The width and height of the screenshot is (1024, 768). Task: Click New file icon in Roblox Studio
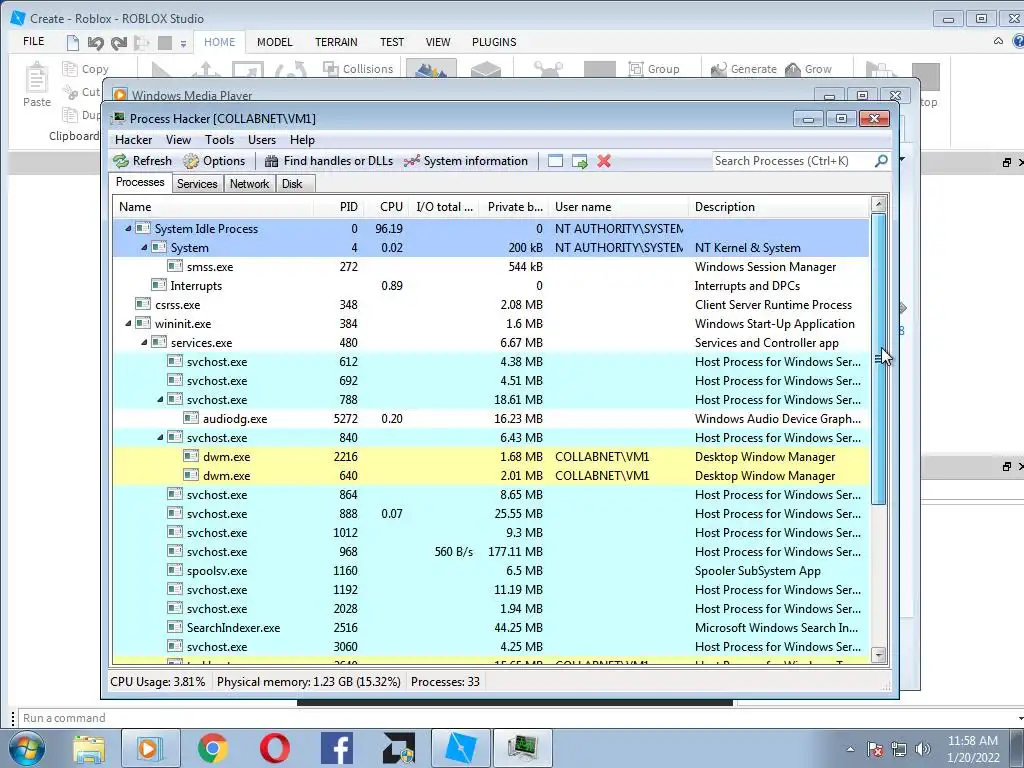[x=72, y=43]
